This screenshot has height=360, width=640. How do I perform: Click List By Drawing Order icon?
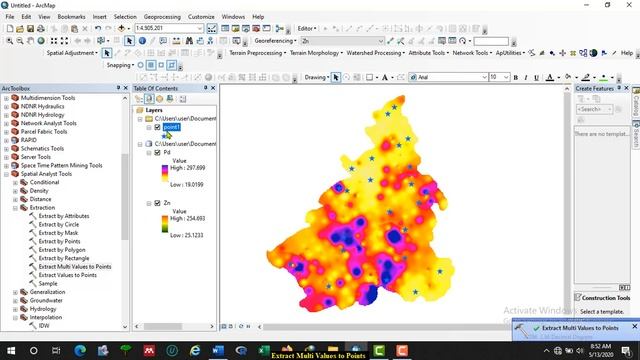[x=139, y=99]
